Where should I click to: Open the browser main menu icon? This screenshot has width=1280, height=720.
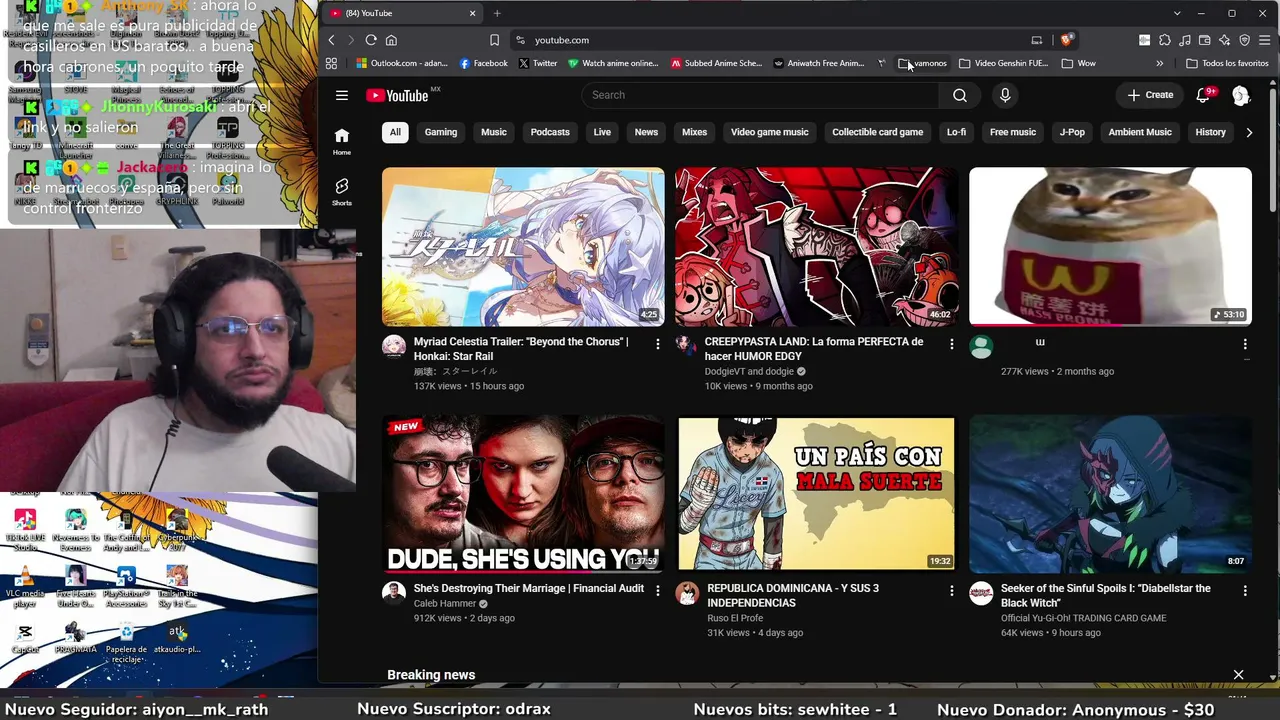point(1265,40)
